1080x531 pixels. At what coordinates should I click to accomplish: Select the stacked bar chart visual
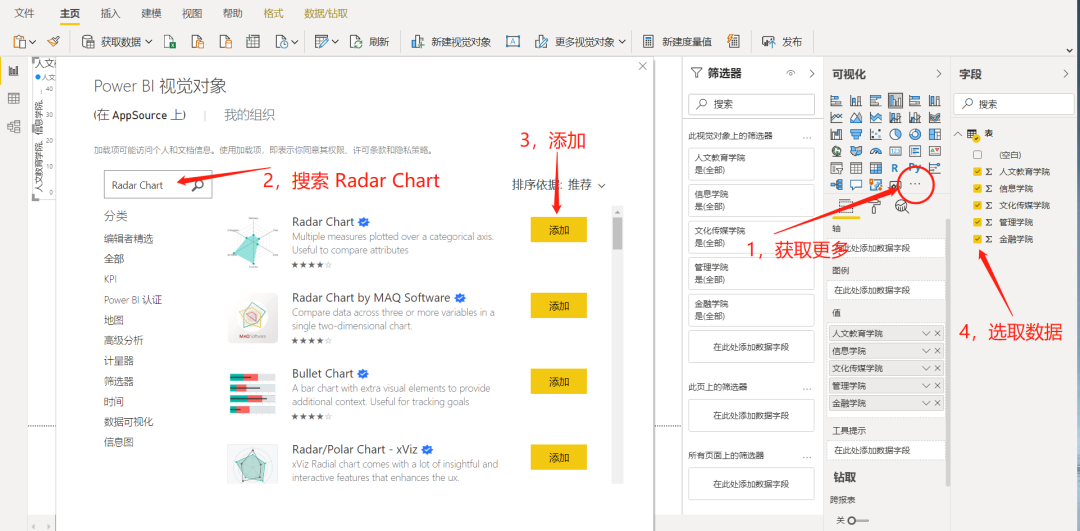click(836, 101)
